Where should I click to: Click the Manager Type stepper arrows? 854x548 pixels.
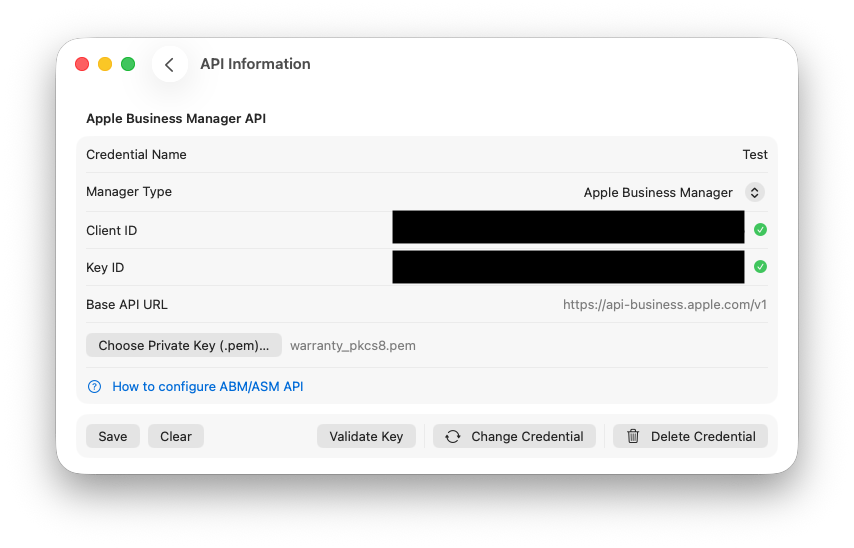(755, 192)
